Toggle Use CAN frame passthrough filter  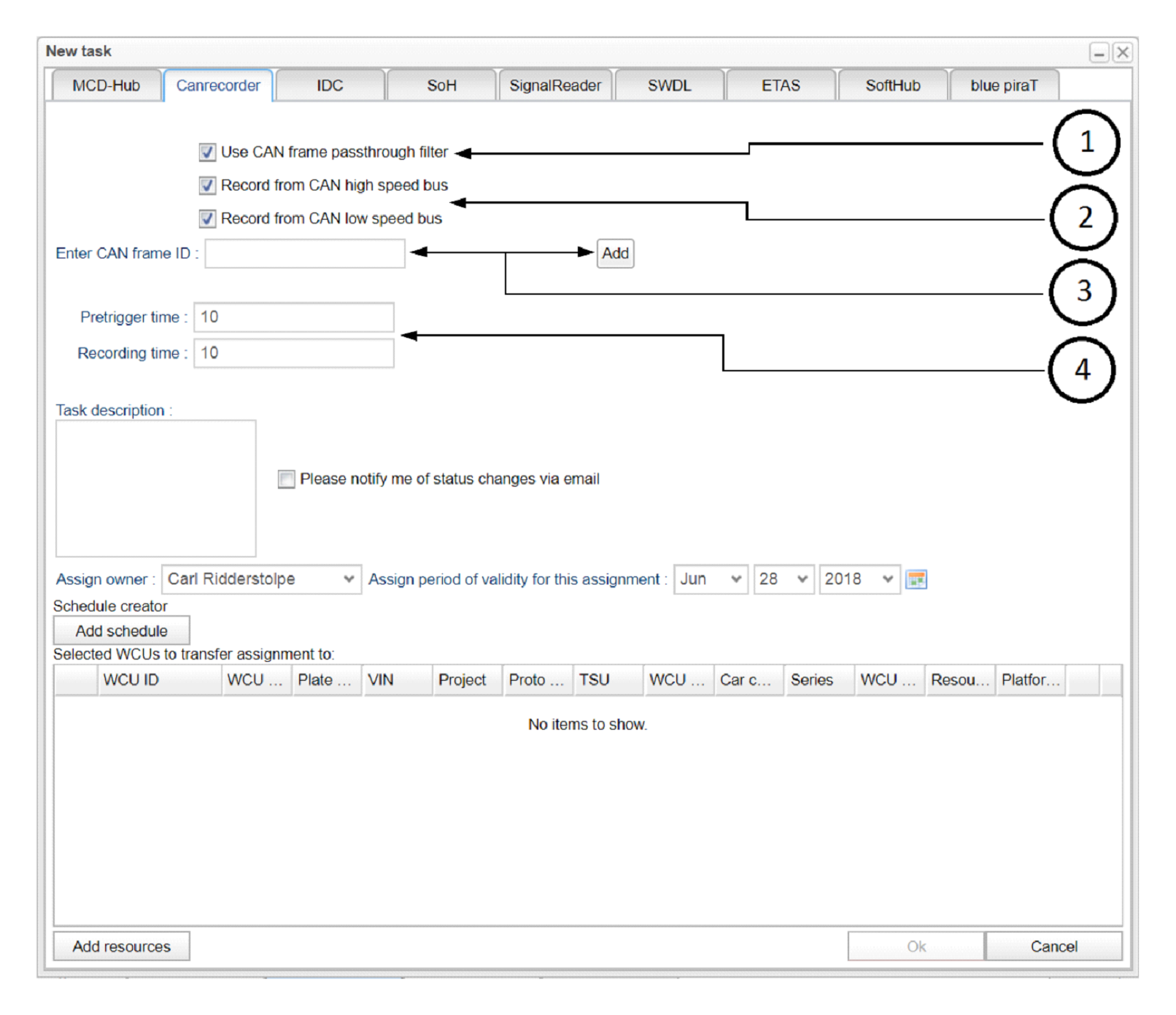tap(207, 152)
